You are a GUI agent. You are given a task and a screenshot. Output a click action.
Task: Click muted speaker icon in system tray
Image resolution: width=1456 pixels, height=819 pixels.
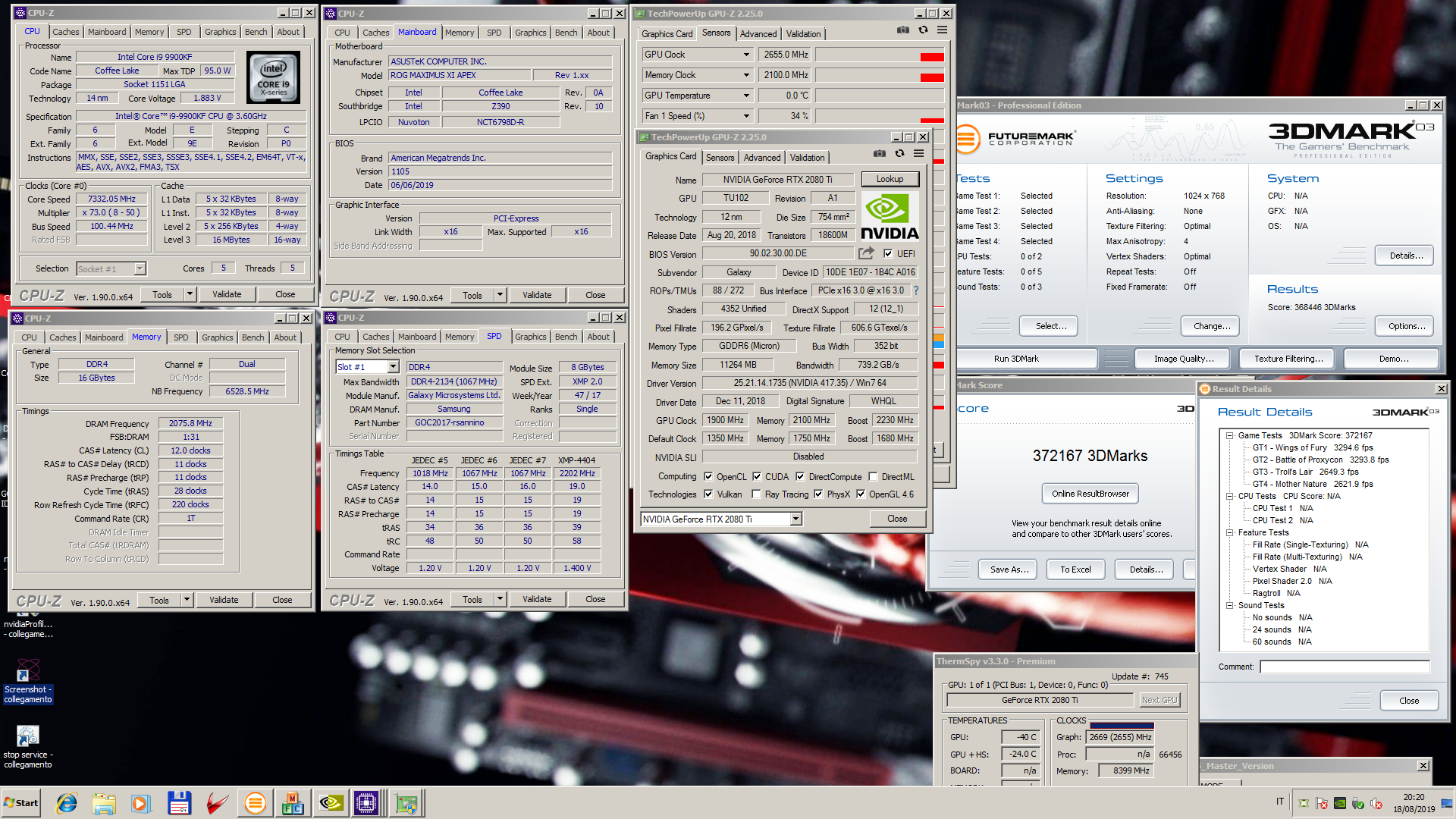coord(1376,803)
